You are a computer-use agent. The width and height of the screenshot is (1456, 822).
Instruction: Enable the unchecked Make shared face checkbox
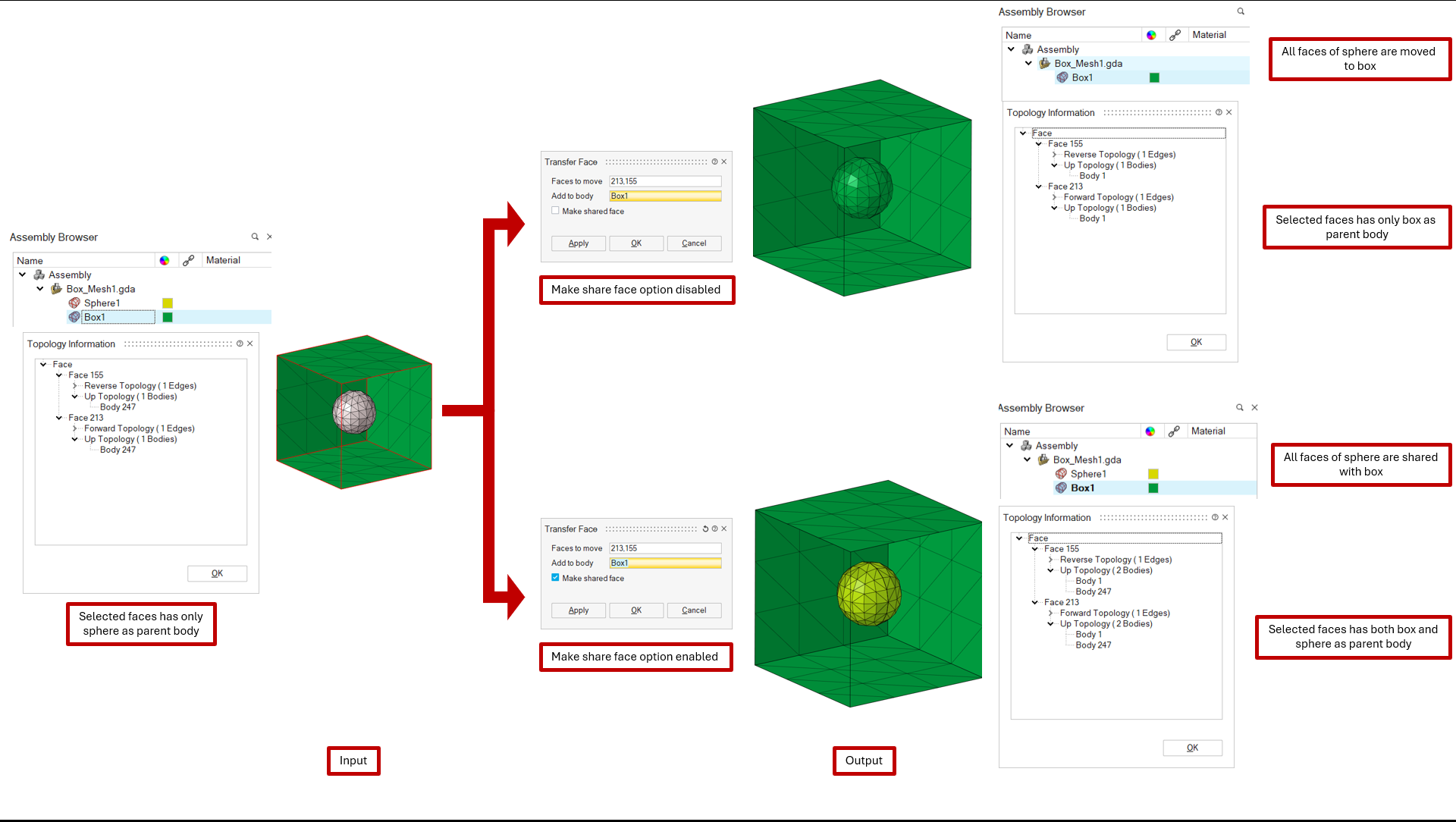(x=556, y=211)
